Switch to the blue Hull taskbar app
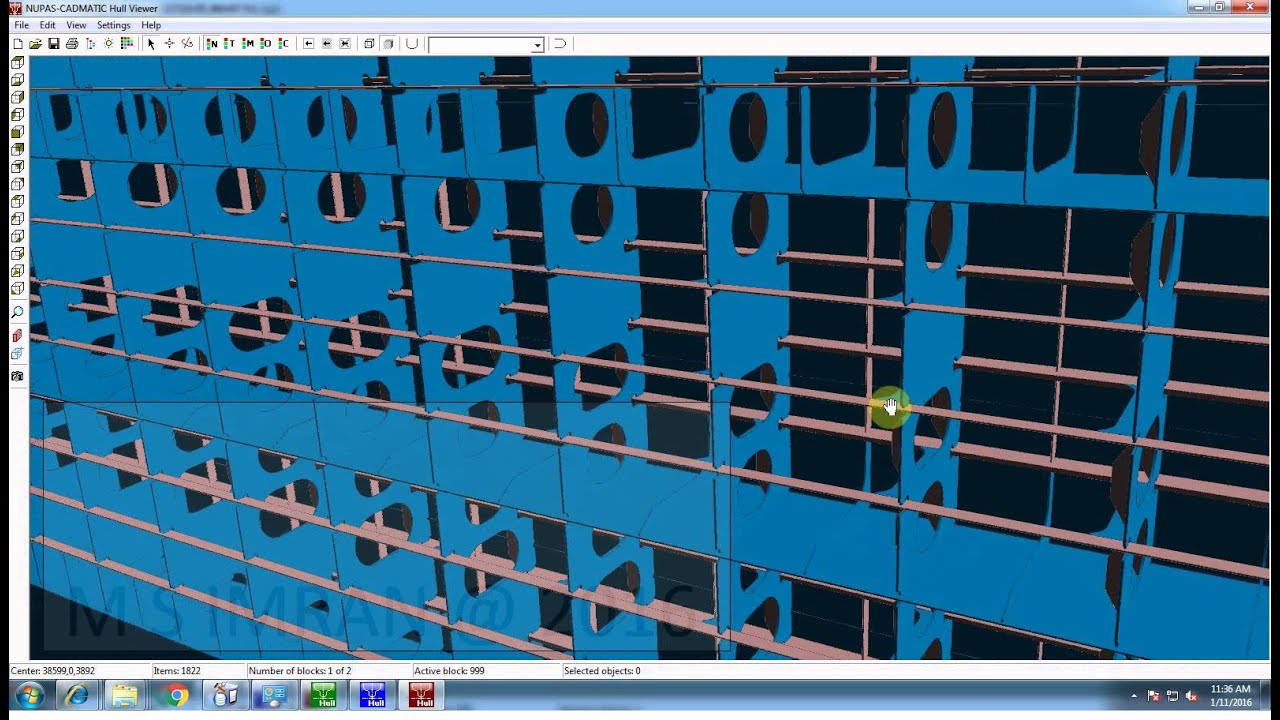This screenshot has height=720, width=1280. pos(372,696)
